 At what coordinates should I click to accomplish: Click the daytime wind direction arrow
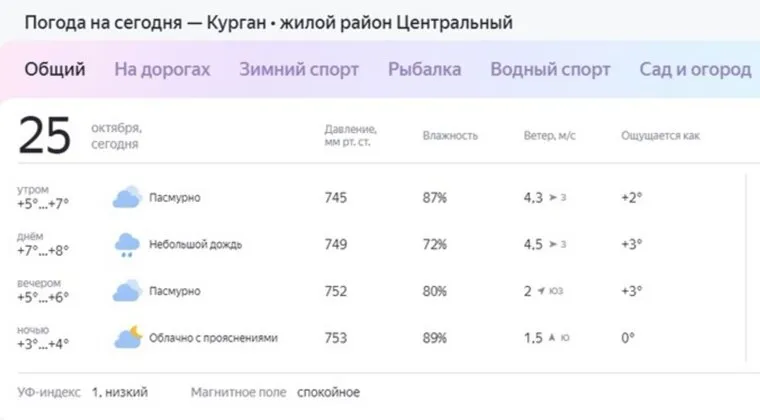[553, 244]
